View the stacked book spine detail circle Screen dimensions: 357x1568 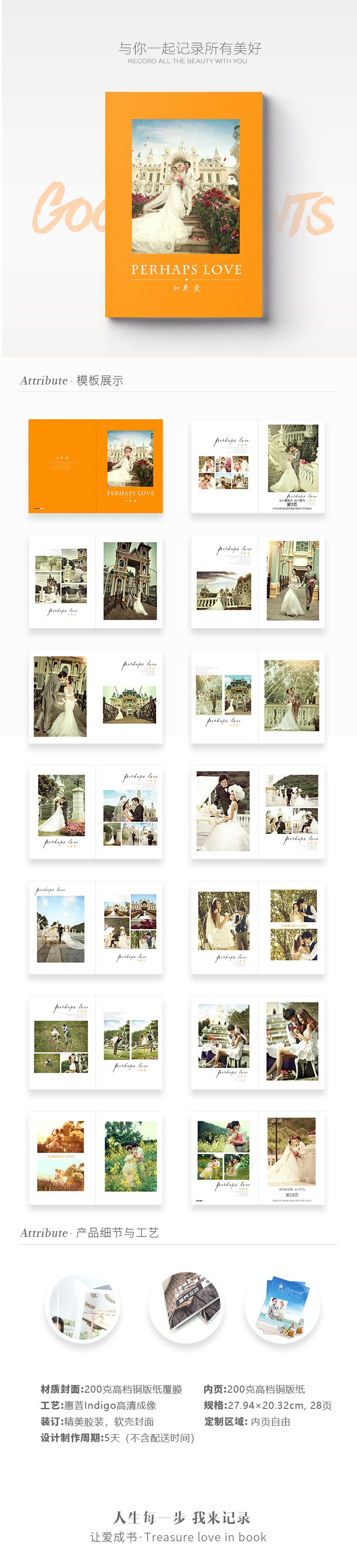click(186, 1305)
